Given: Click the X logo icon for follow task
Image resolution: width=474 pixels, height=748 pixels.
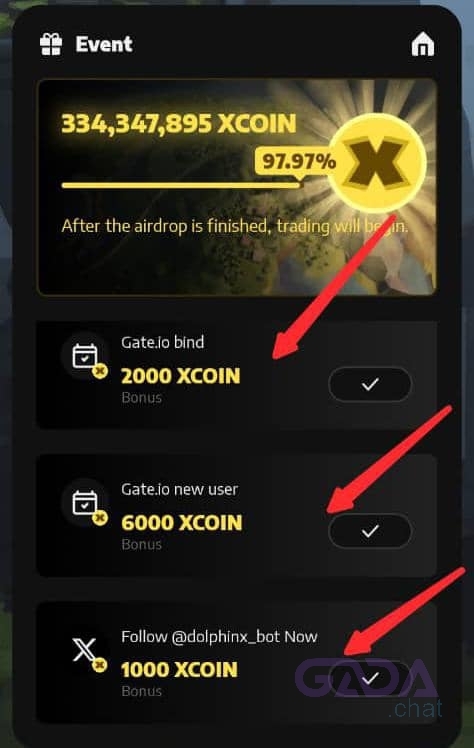Looking at the screenshot, I should pyautogui.click(x=86, y=651).
